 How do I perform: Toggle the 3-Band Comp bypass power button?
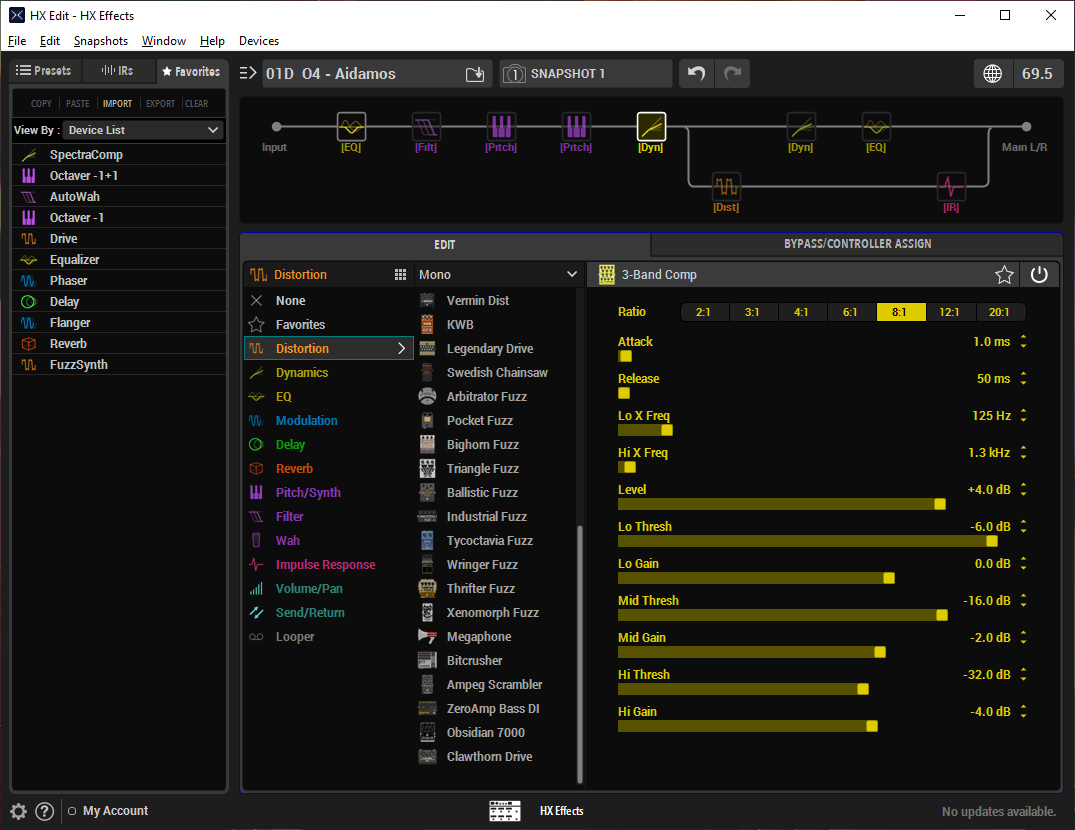point(1039,275)
